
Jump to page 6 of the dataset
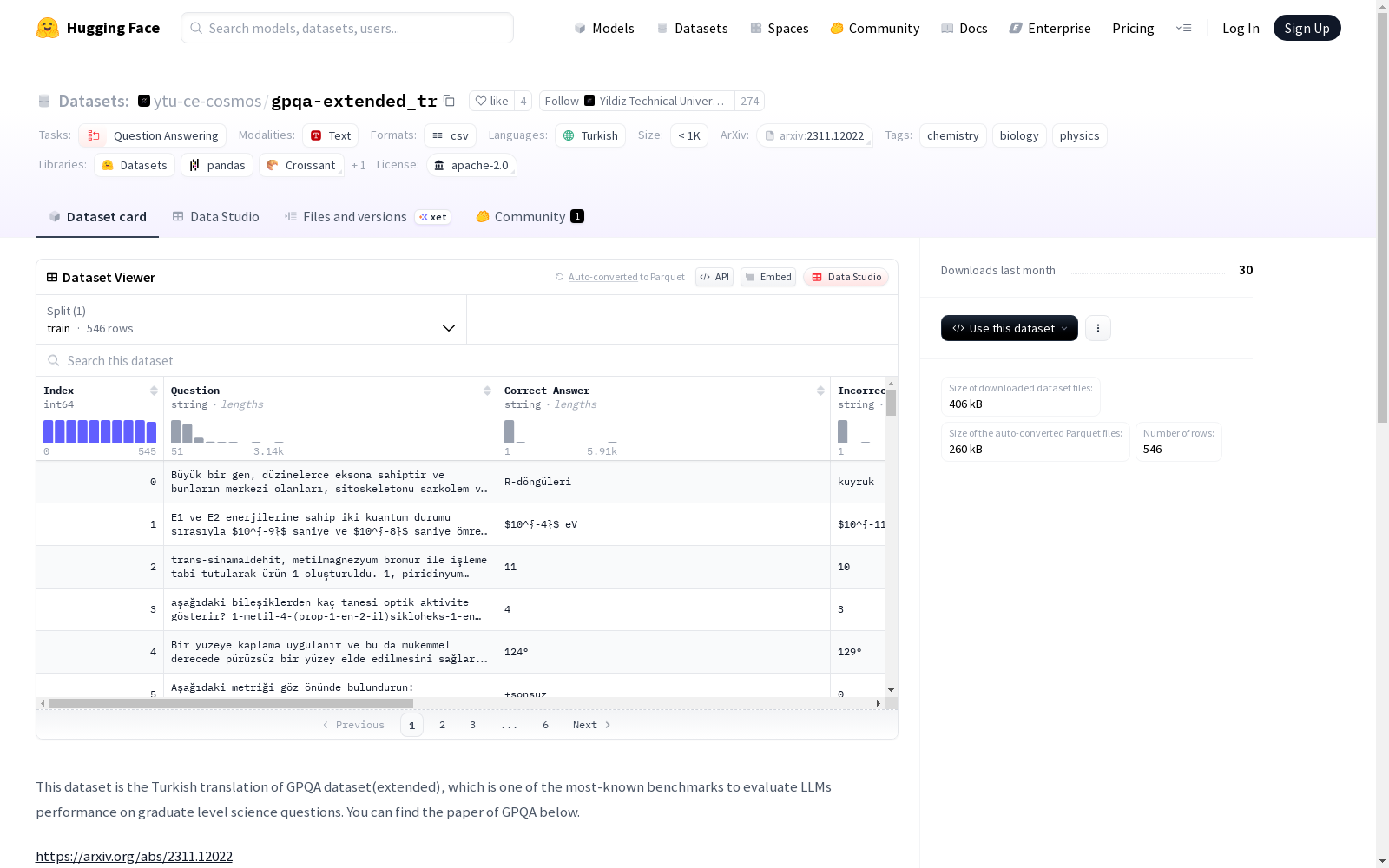click(545, 725)
